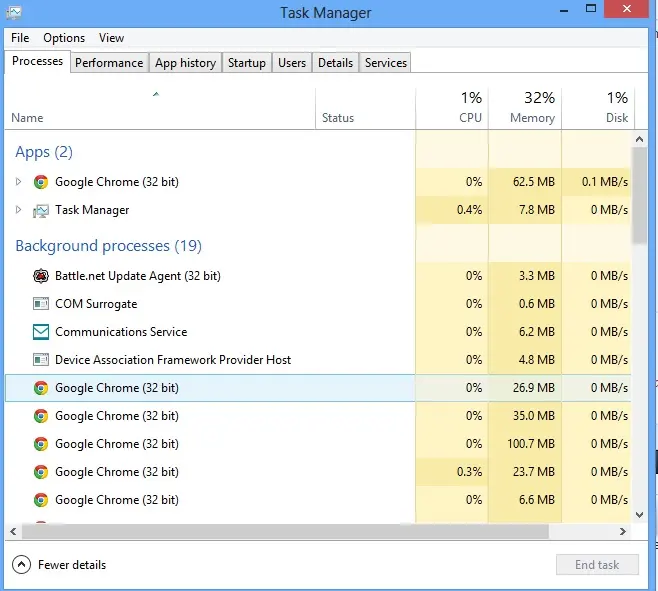Screen dimensions: 658x591
Task: Click the COM Surrogate process icon
Action: pos(41,303)
